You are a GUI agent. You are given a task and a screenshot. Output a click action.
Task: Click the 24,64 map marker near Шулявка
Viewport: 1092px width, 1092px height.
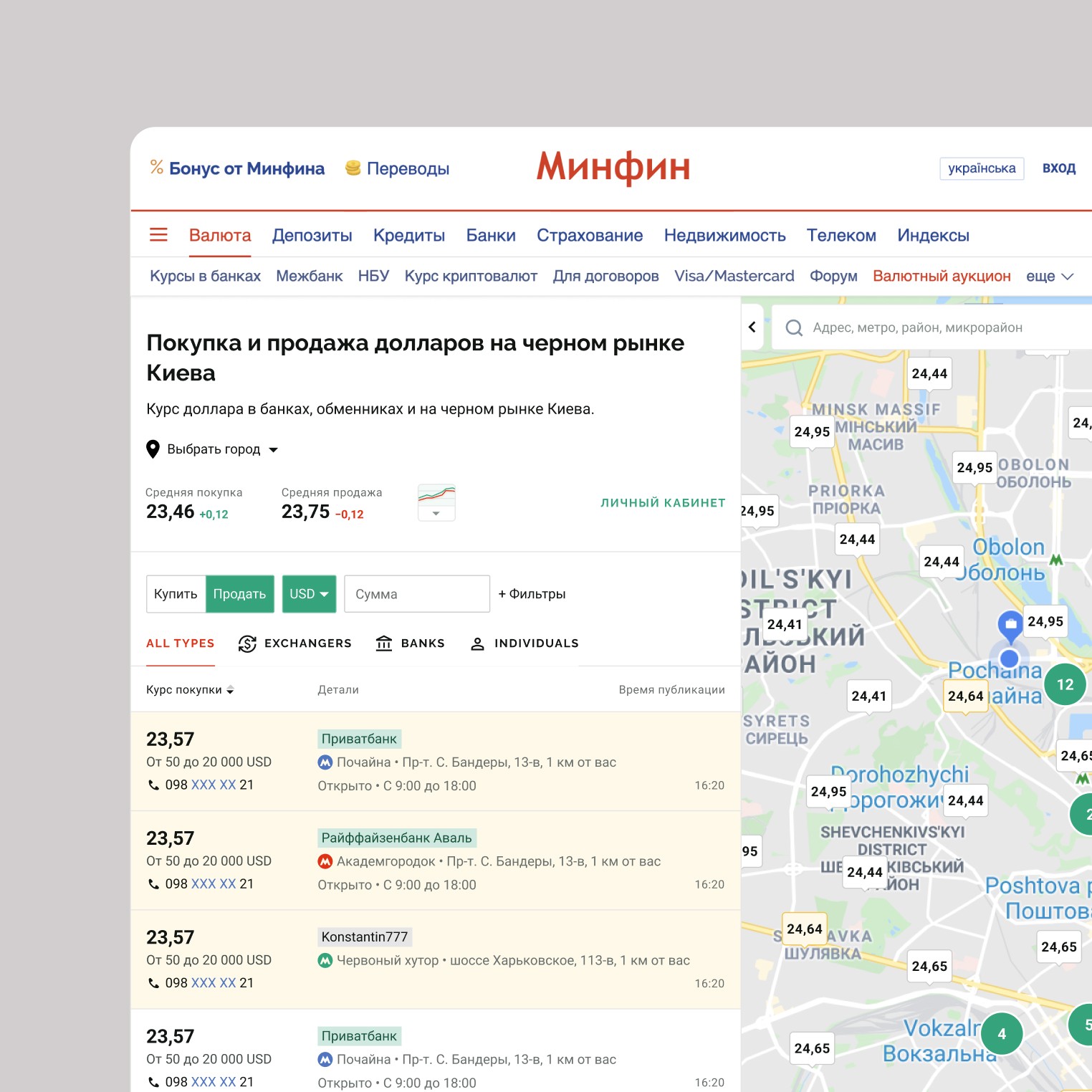[x=805, y=929]
